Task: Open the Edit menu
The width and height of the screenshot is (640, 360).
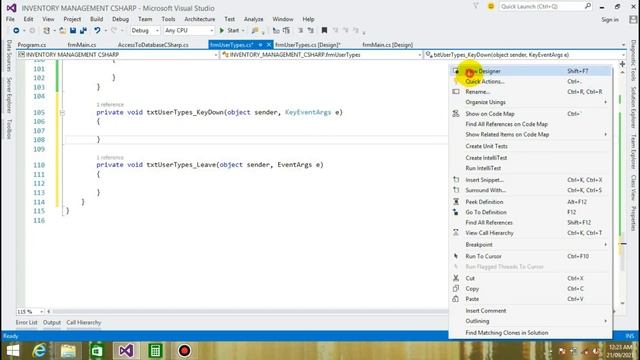Action: pyautogui.click(x=28, y=19)
